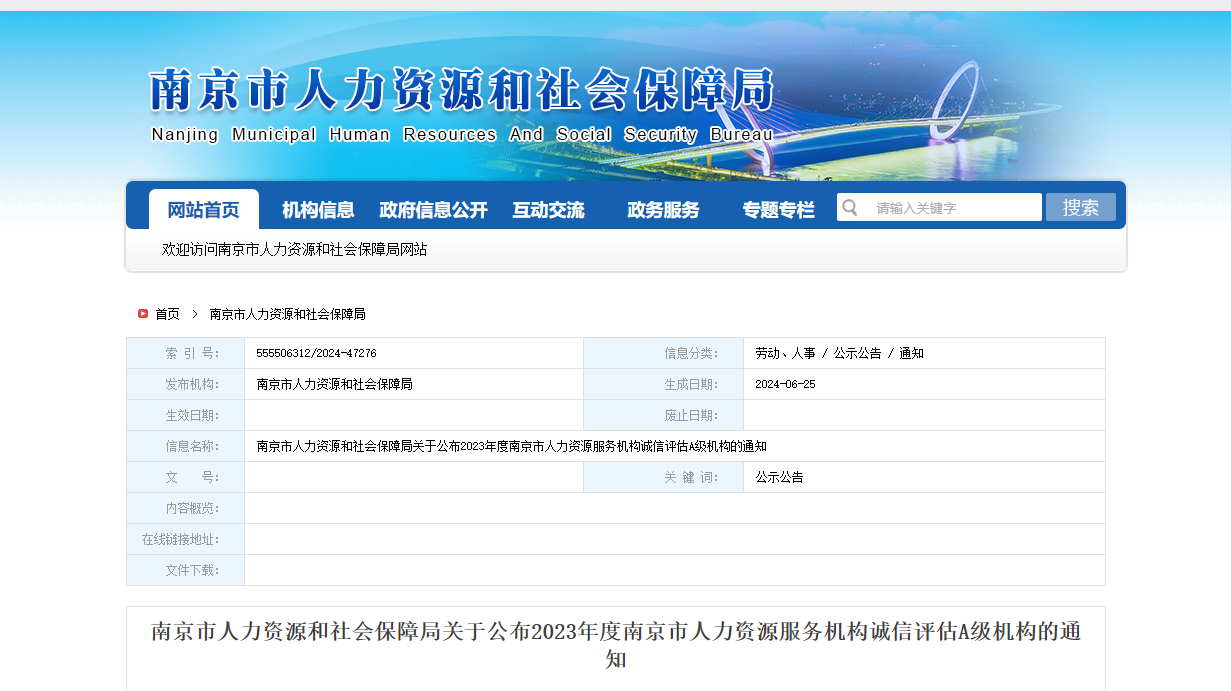
Task: Click the date value 2024-06-25
Action: click(x=785, y=384)
